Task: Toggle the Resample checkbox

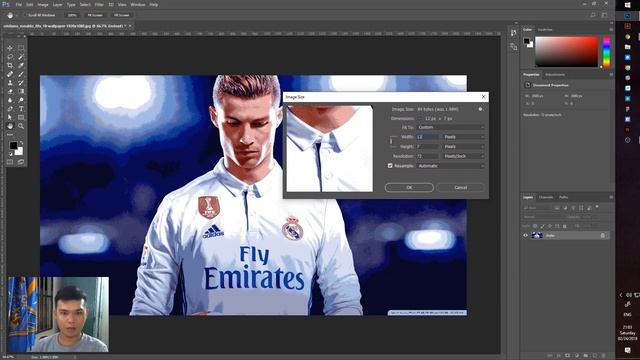Action: pos(390,166)
